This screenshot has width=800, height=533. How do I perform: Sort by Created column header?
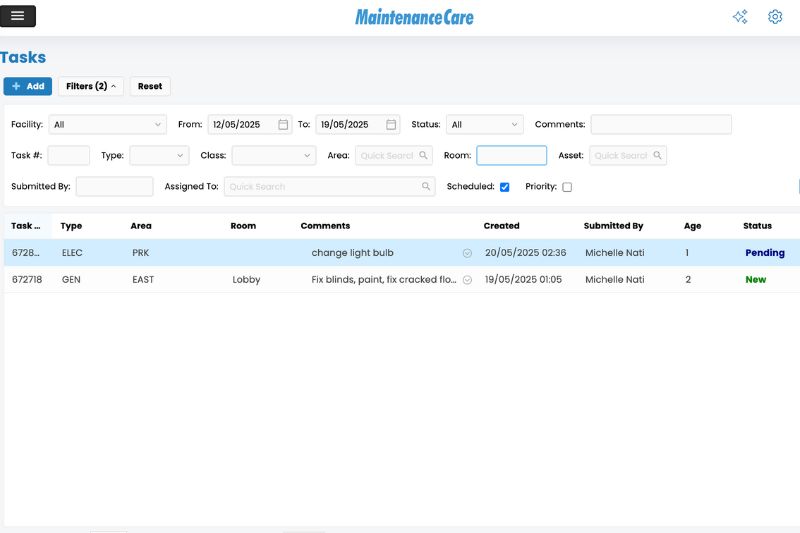pos(501,226)
